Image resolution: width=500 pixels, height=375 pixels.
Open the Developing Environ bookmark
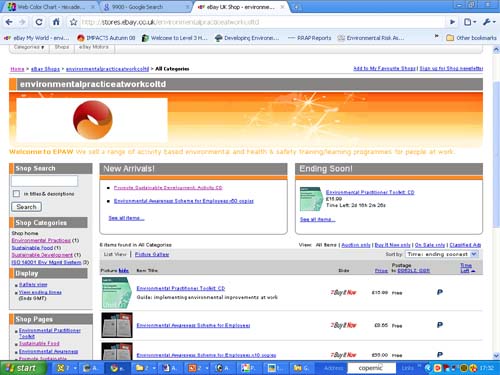(x=247, y=38)
